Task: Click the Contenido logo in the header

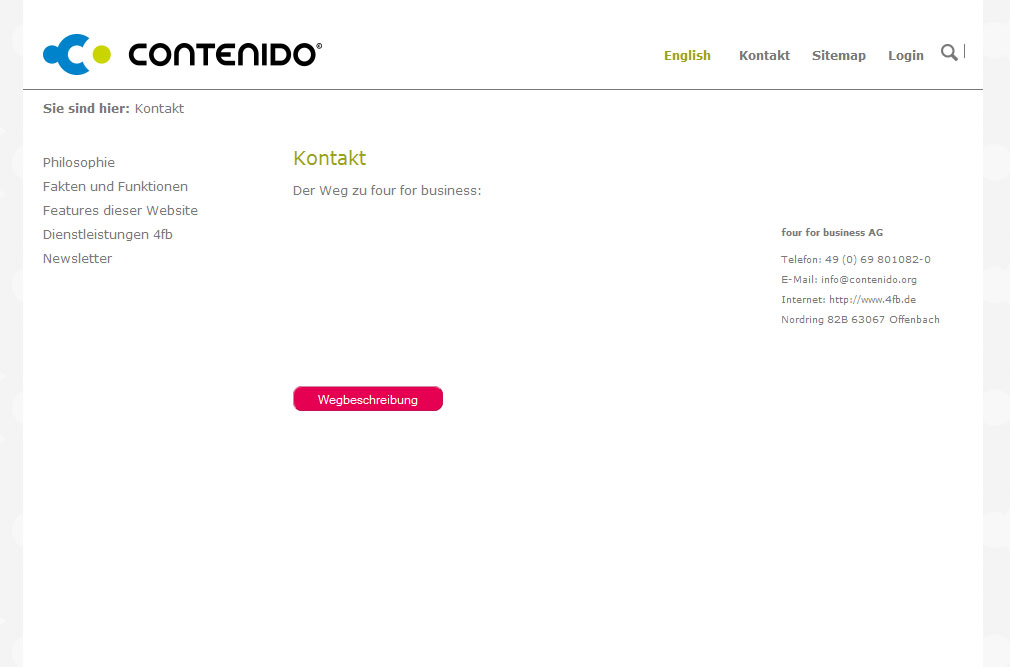Action: (x=182, y=54)
